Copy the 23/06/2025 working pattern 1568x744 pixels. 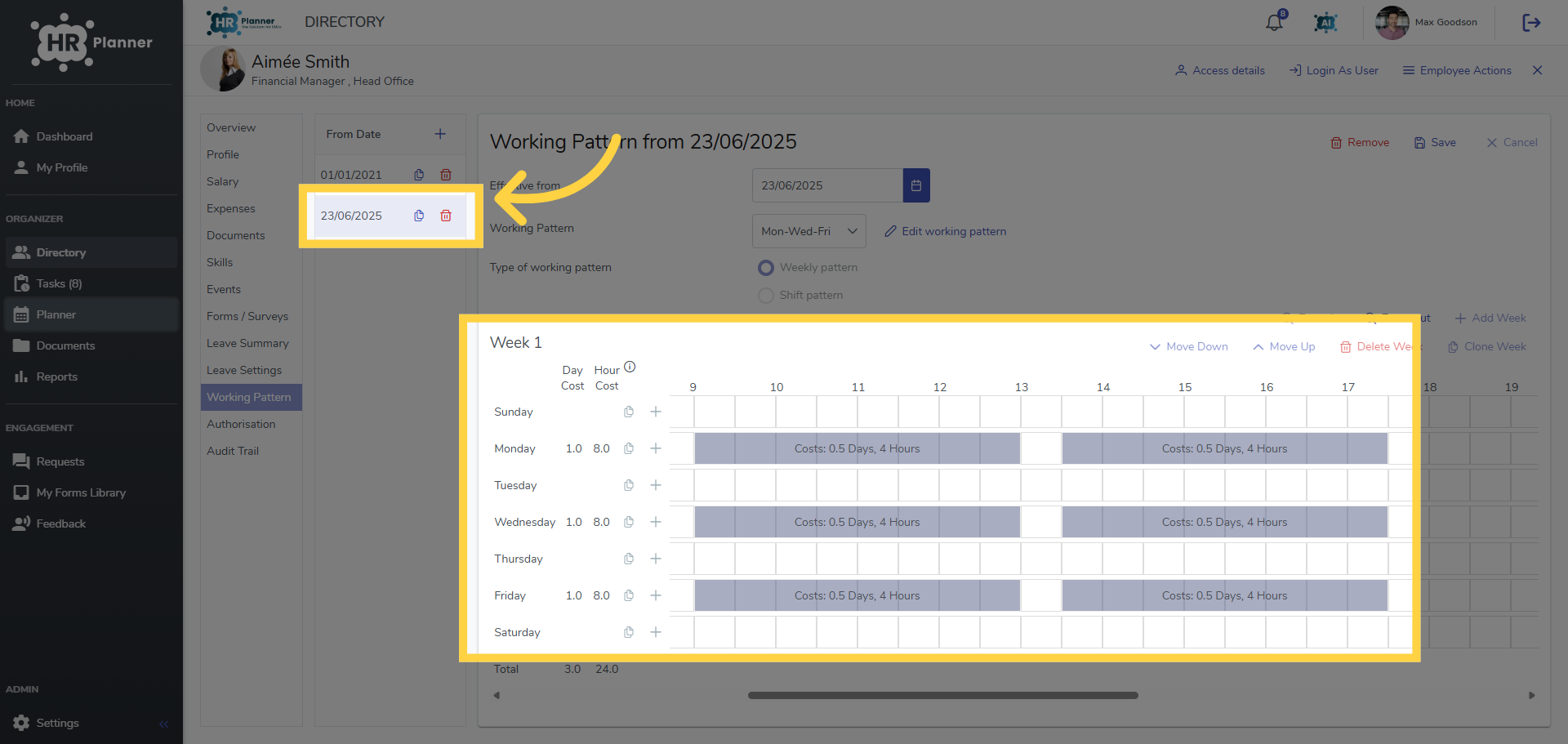click(419, 216)
